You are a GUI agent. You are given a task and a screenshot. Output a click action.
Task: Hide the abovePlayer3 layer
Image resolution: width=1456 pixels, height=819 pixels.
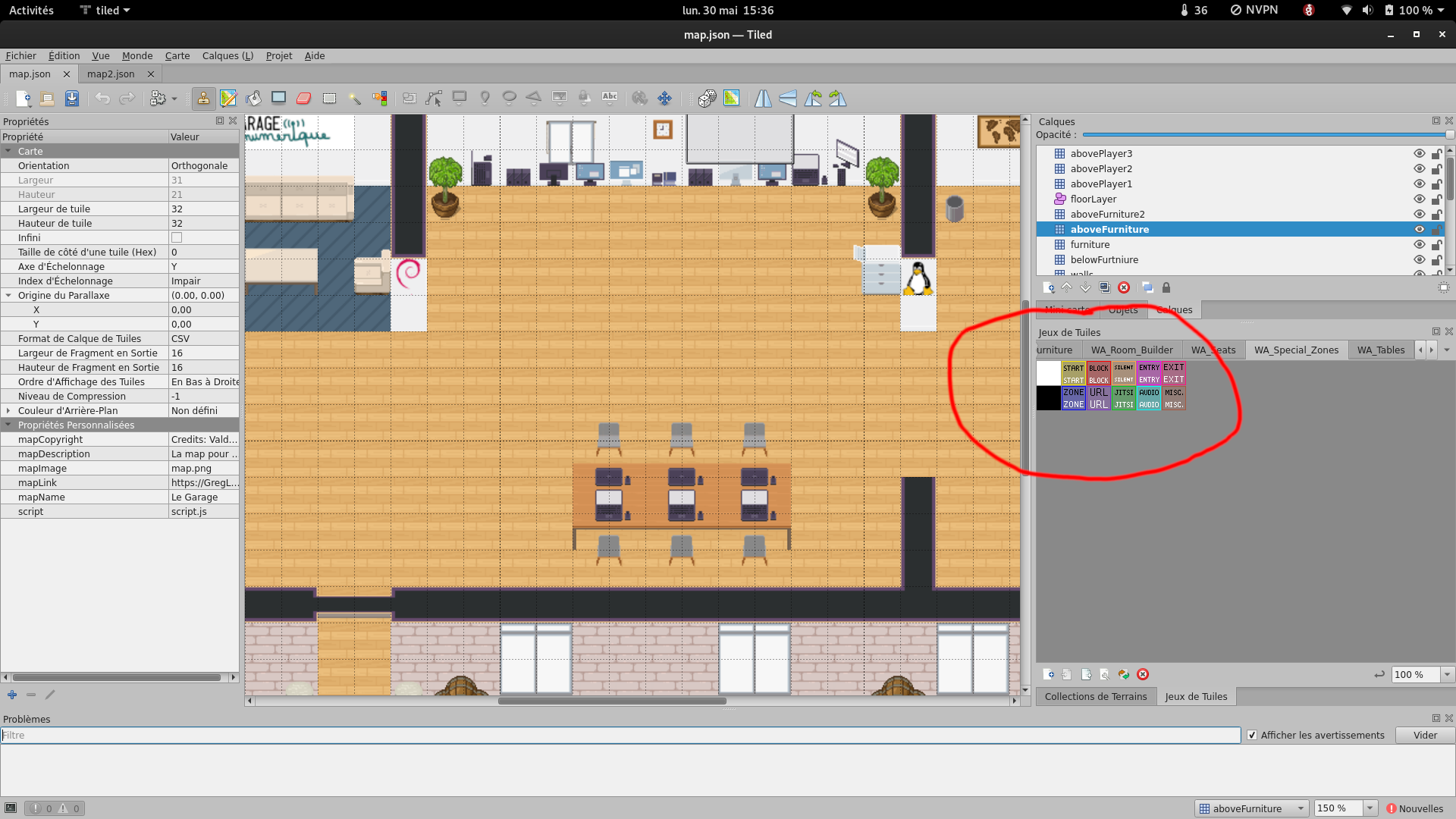pyautogui.click(x=1419, y=153)
